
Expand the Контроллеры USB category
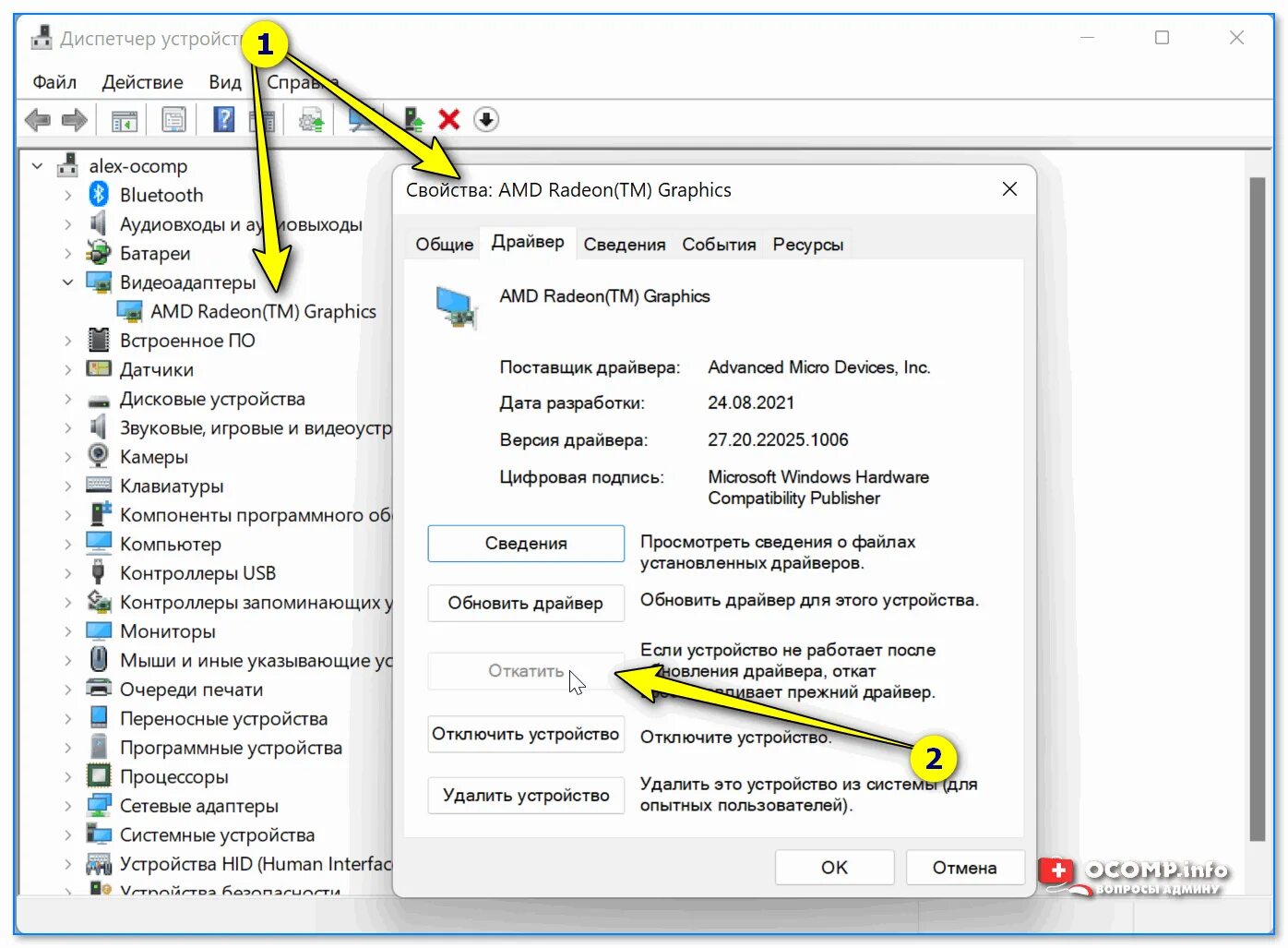tap(67, 572)
